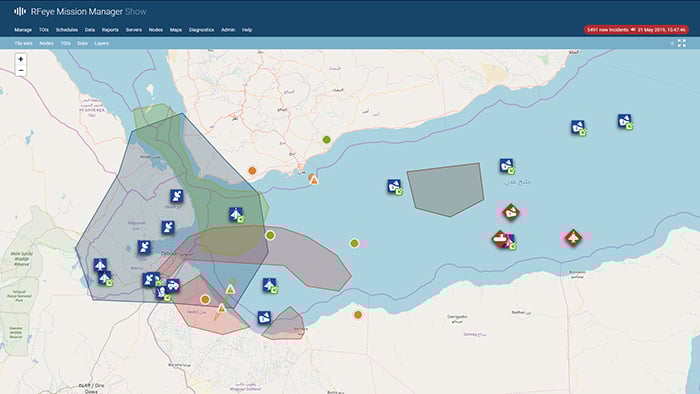Open the Diagnostics menu
The image size is (700, 394).
pyautogui.click(x=201, y=30)
